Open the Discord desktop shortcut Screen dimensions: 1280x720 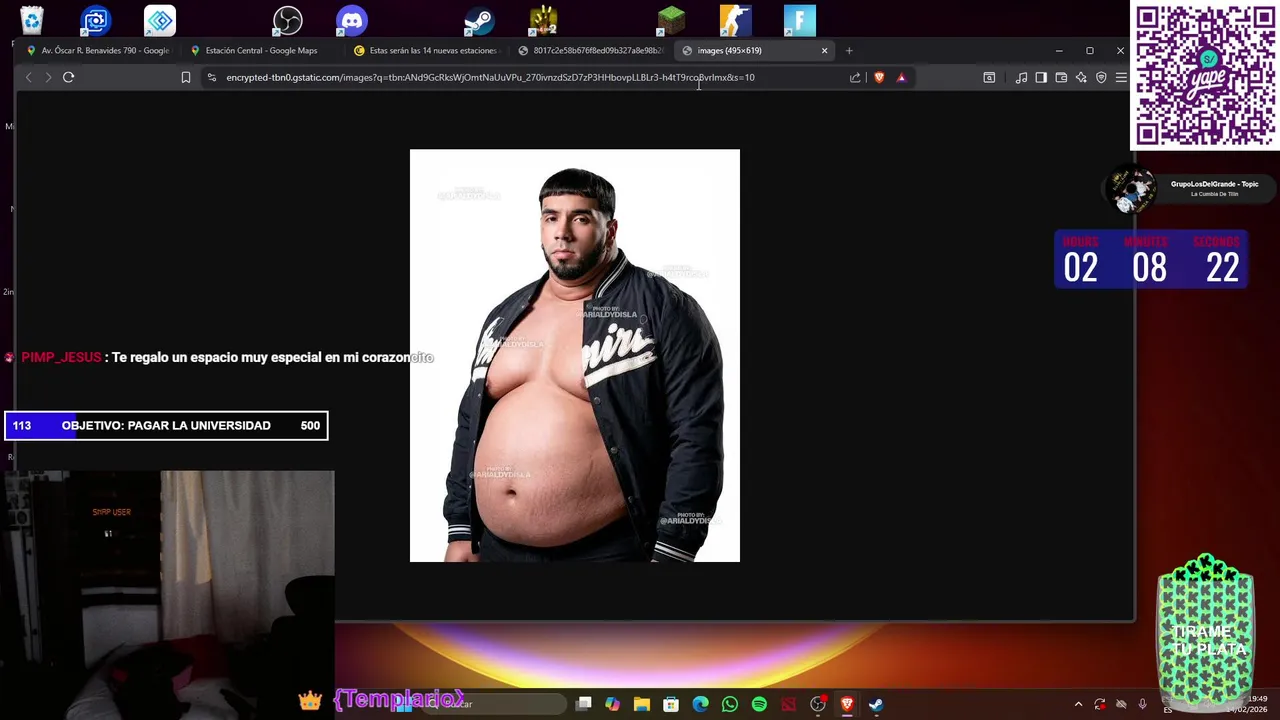pos(352,20)
